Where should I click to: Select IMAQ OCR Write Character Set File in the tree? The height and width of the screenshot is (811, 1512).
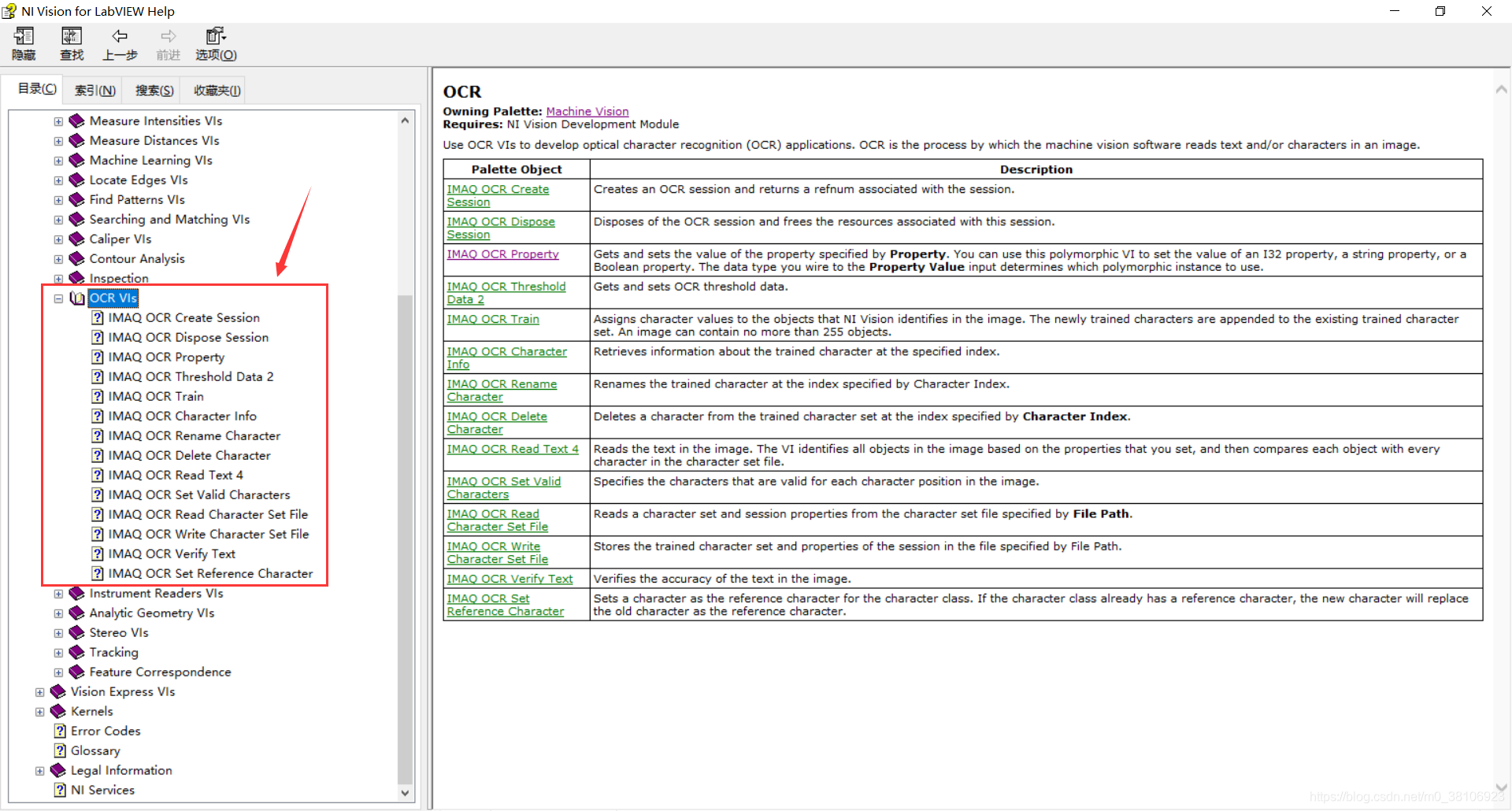[x=209, y=534]
